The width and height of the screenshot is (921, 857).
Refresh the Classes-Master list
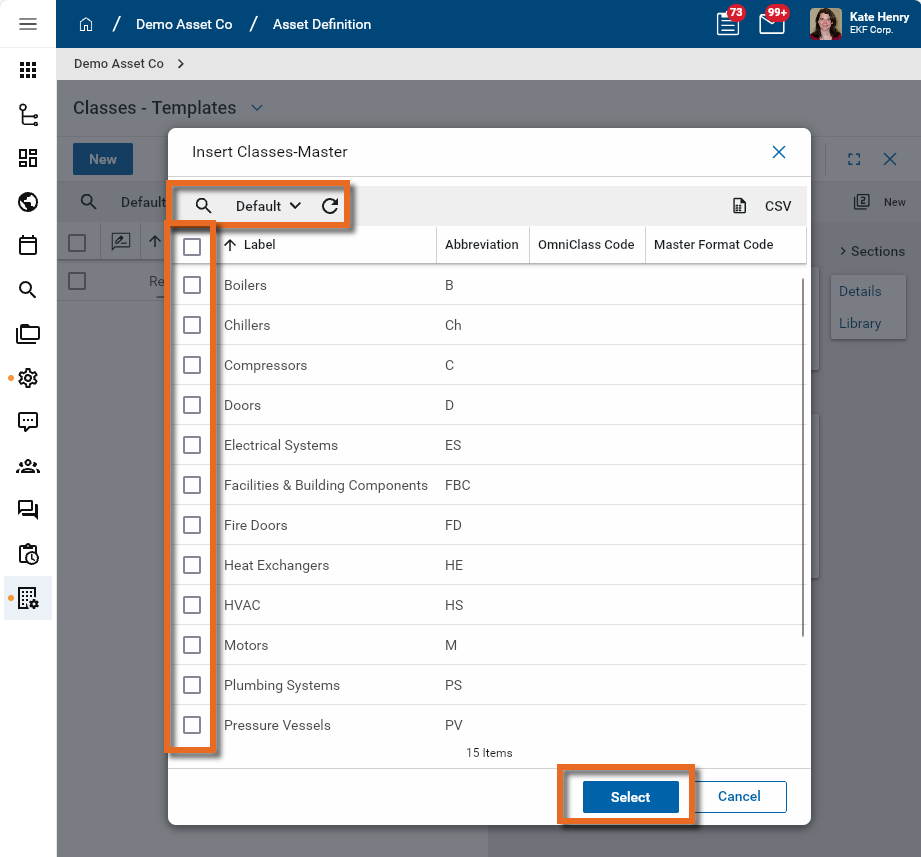point(330,206)
